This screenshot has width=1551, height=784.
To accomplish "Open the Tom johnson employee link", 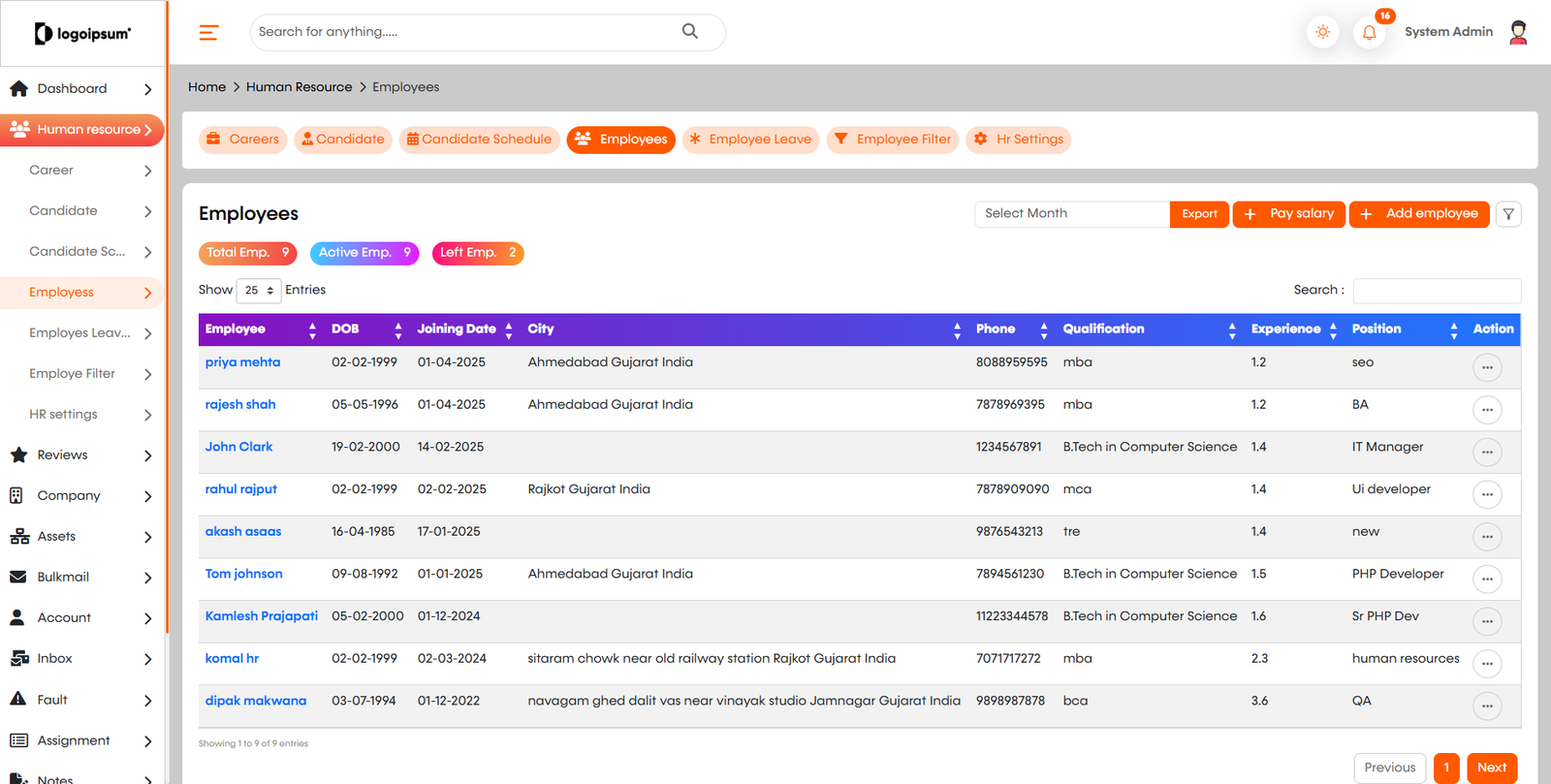I will pos(244,574).
